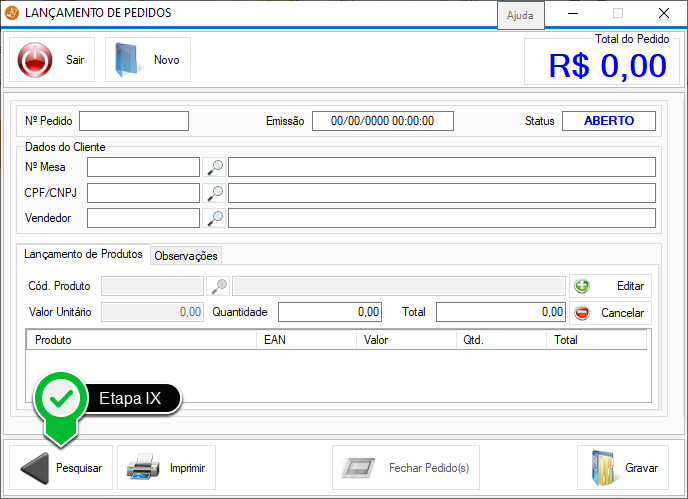The image size is (688, 499).
Task: Click the blue folder icon for Novo
Action: 127,60
